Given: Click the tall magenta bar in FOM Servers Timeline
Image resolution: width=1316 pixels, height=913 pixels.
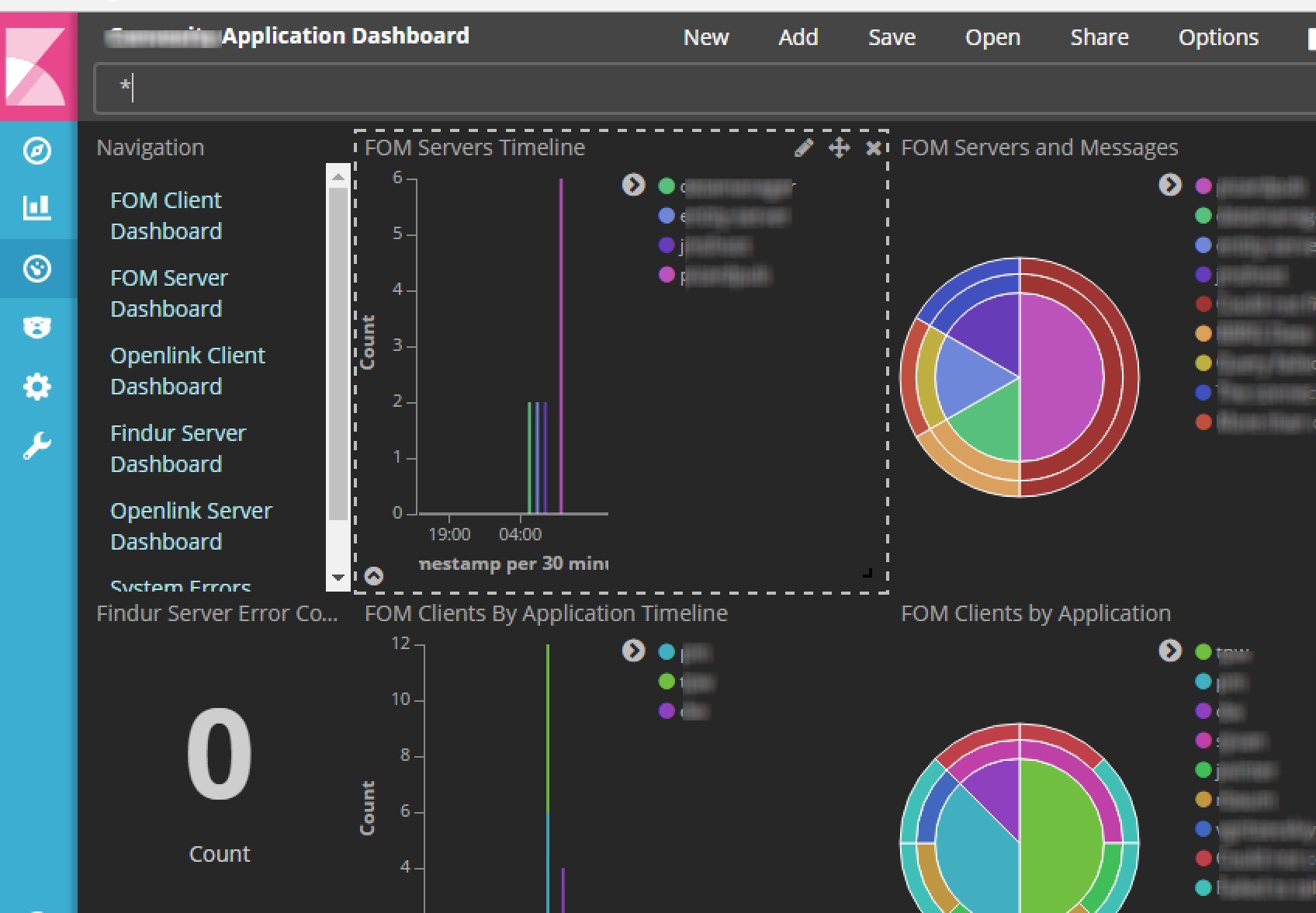Looking at the screenshot, I should 561,346.
